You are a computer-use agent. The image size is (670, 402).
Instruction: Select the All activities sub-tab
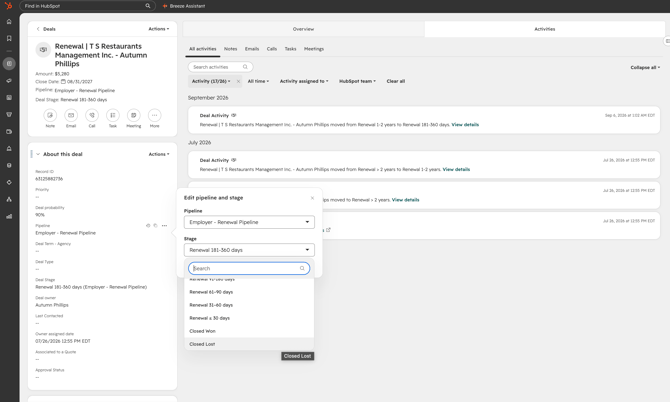[203, 49]
